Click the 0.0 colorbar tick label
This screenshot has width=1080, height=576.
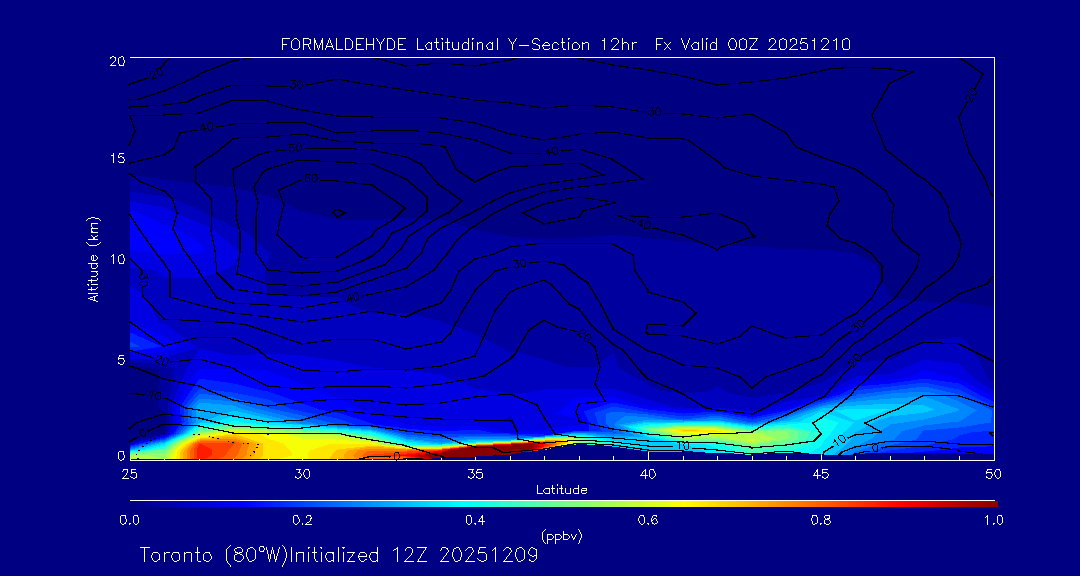(x=129, y=520)
